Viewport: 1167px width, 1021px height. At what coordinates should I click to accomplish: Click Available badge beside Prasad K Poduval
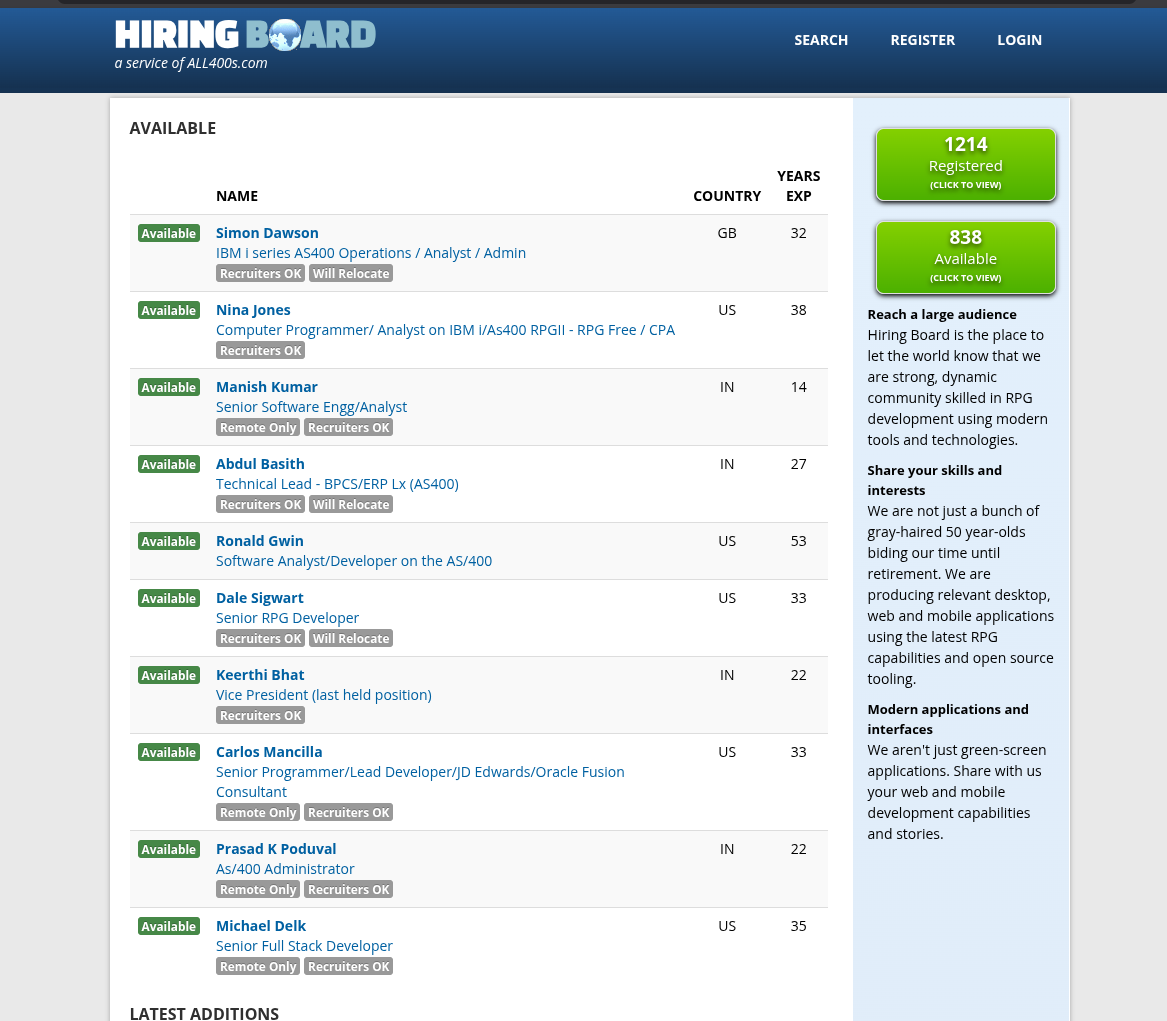[169, 850]
